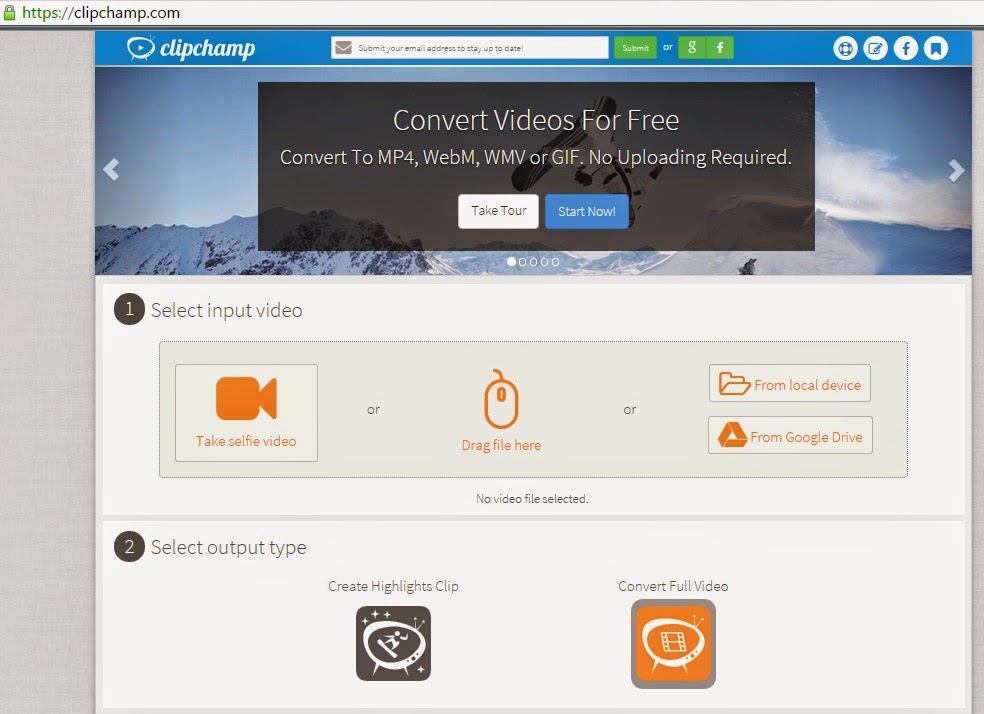The width and height of the screenshot is (984, 714).
Task: Open the From local device folder button
Action: coord(789,383)
